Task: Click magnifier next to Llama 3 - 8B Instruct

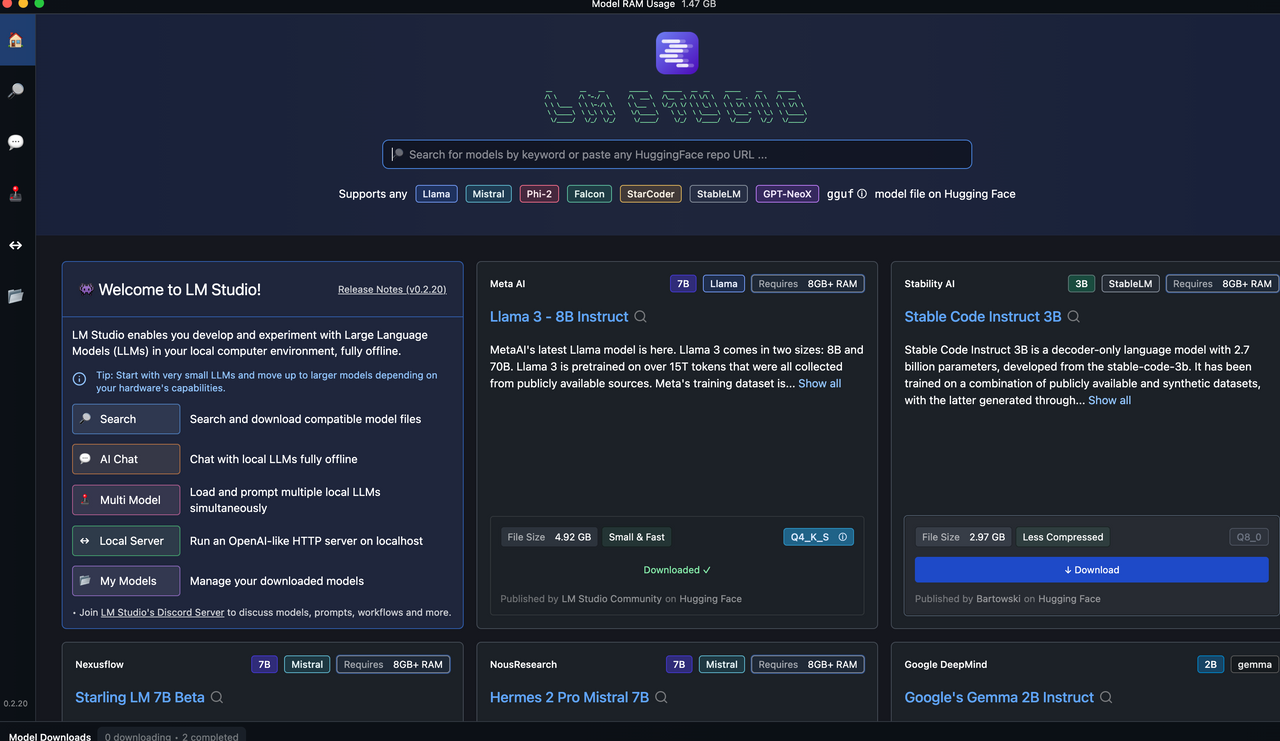Action: pos(641,317)
